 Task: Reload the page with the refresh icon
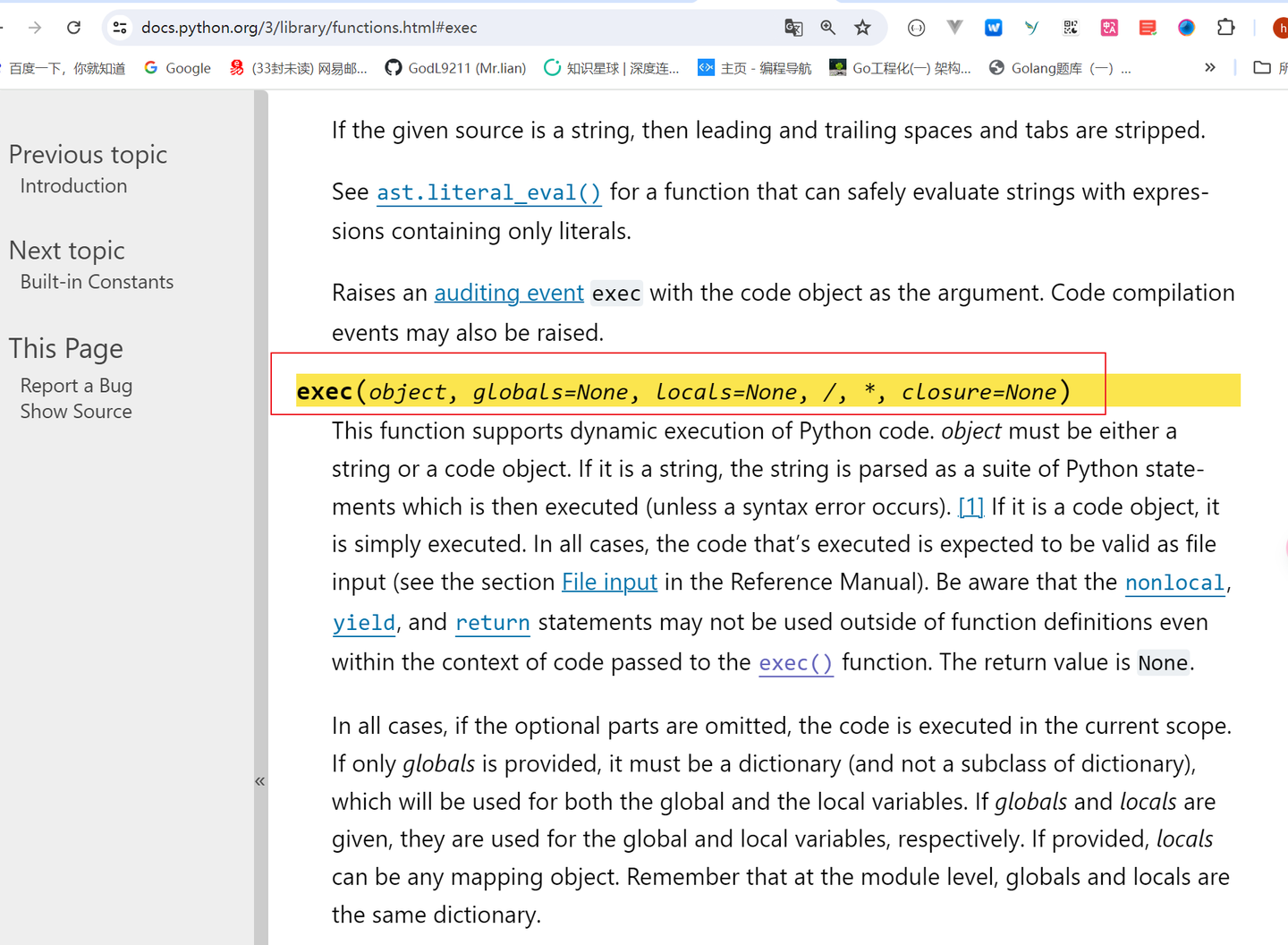(73, 27)
